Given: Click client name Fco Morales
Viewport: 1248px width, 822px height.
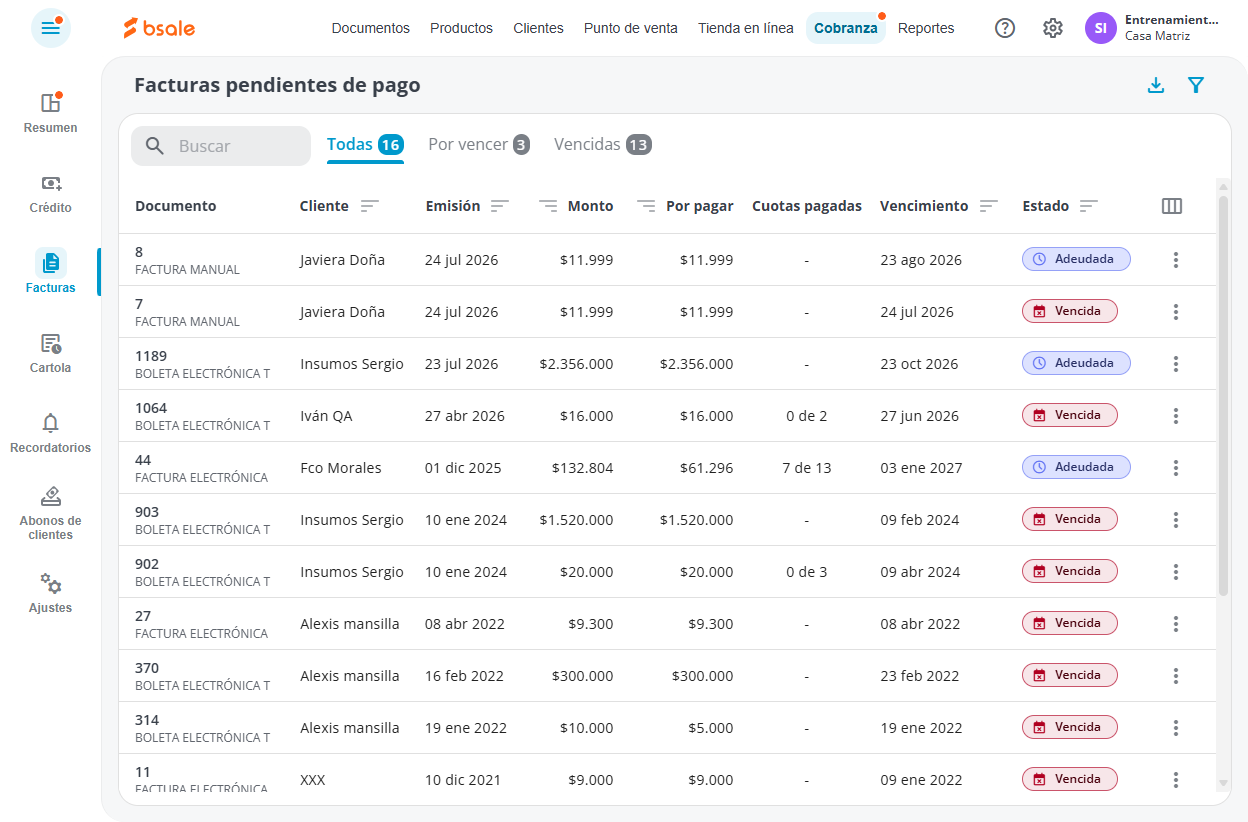Looking at the screenshot, I should coord(341,468).
